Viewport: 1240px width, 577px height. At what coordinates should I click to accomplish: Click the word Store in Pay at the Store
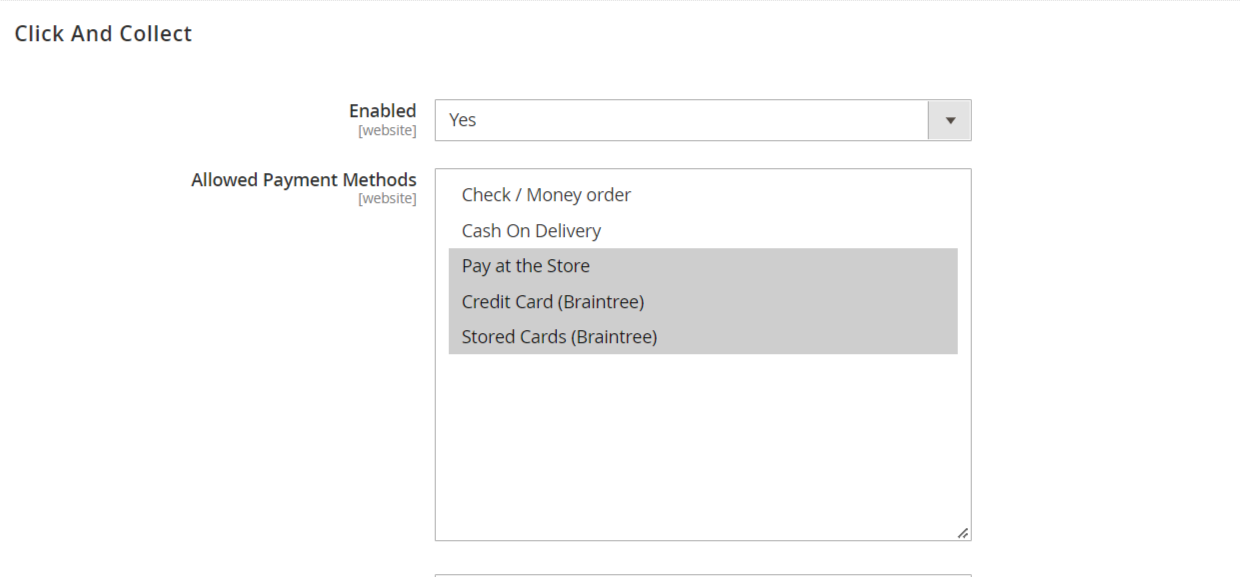[x=566, y=266]
